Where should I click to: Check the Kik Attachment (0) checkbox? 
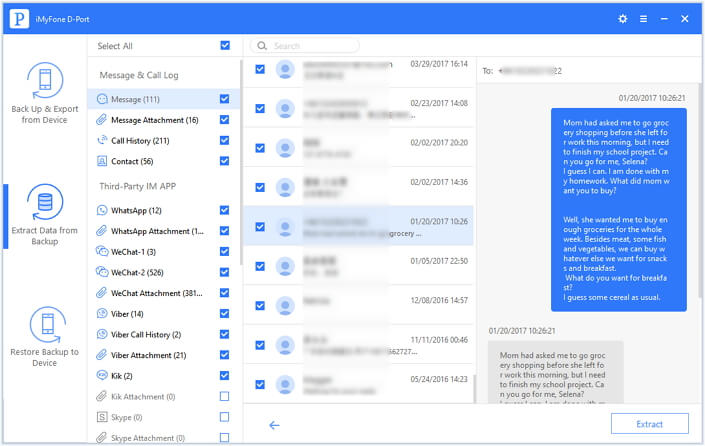click(224, 396)
